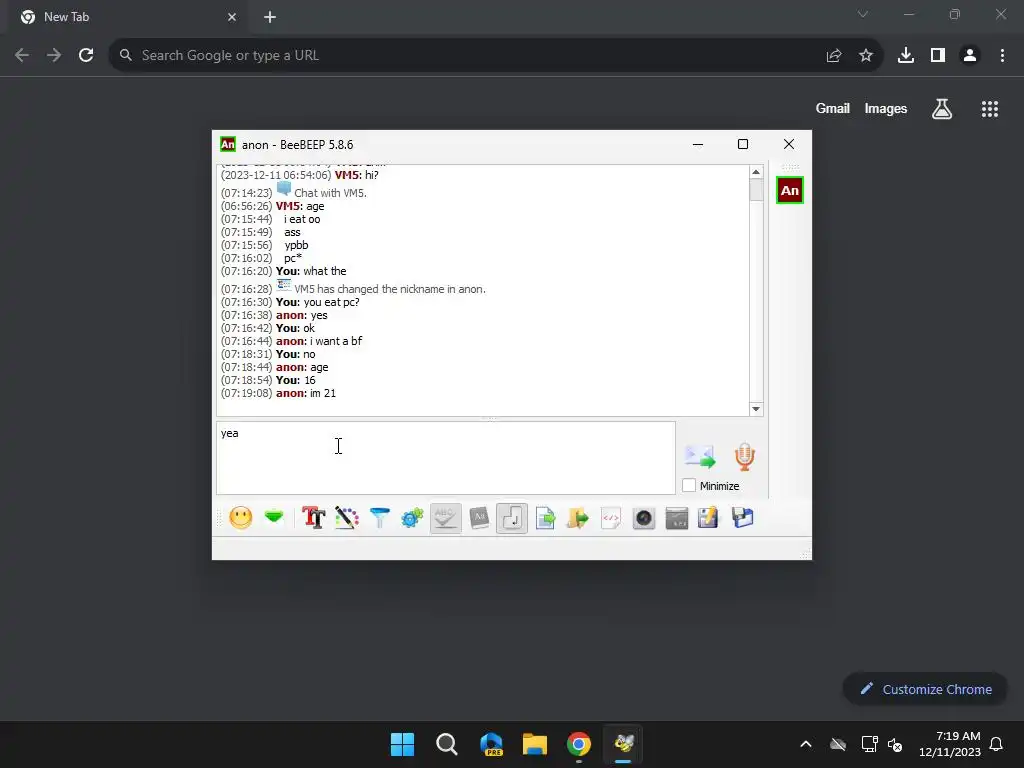Record a voice message with microphone
Image resolution: width=1024 pixels, height=768 pixels.
tap(744, 456)
